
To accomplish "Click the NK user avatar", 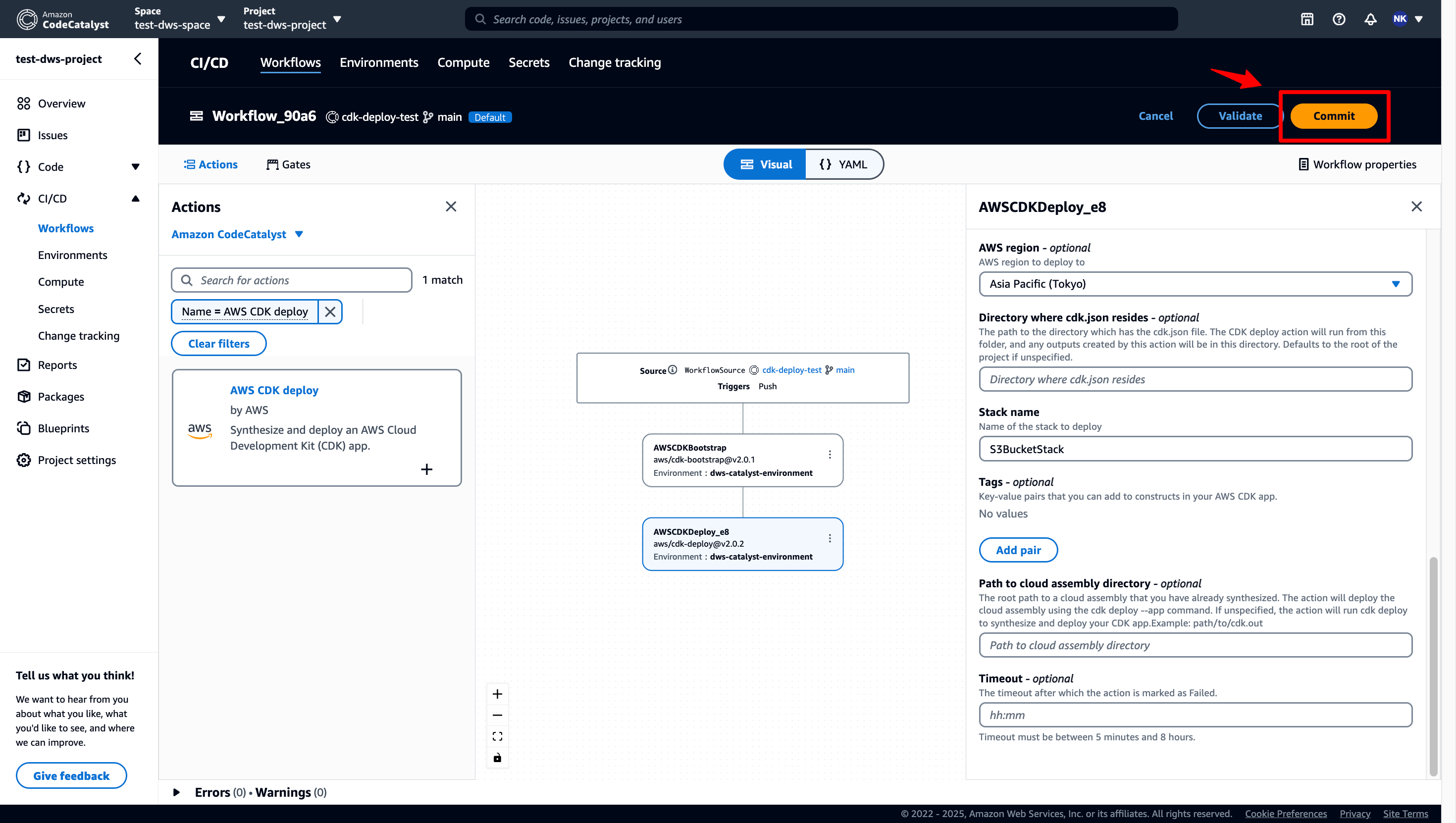I will (x=1400, y=19).
